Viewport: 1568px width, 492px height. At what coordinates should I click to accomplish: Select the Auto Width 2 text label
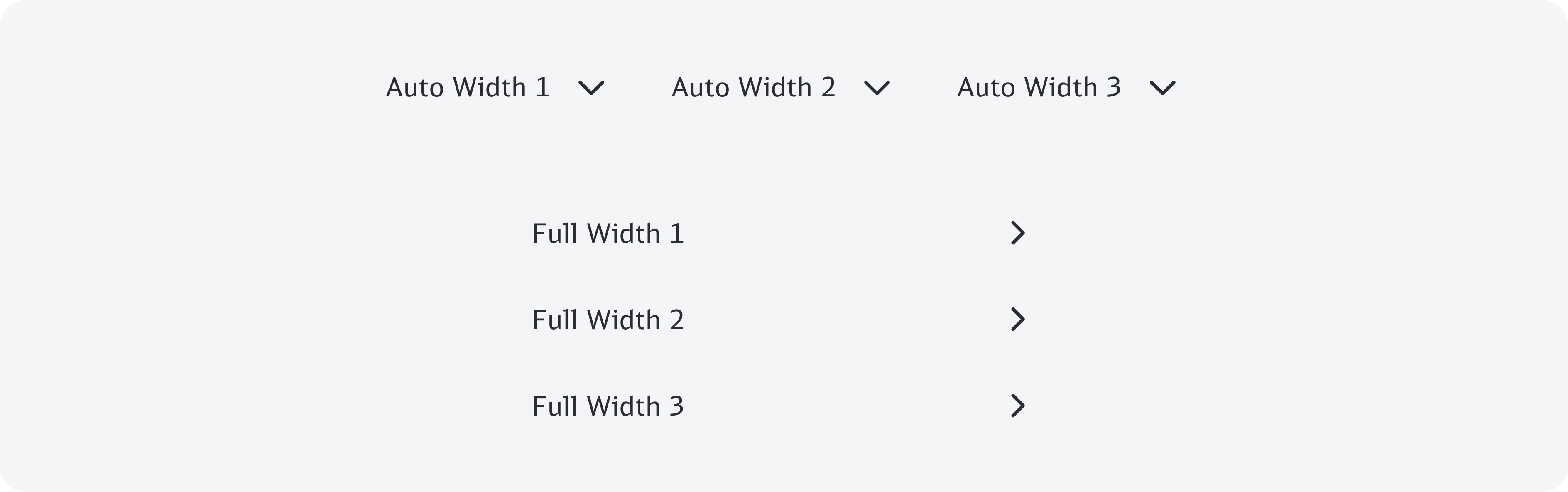(753, 88)
